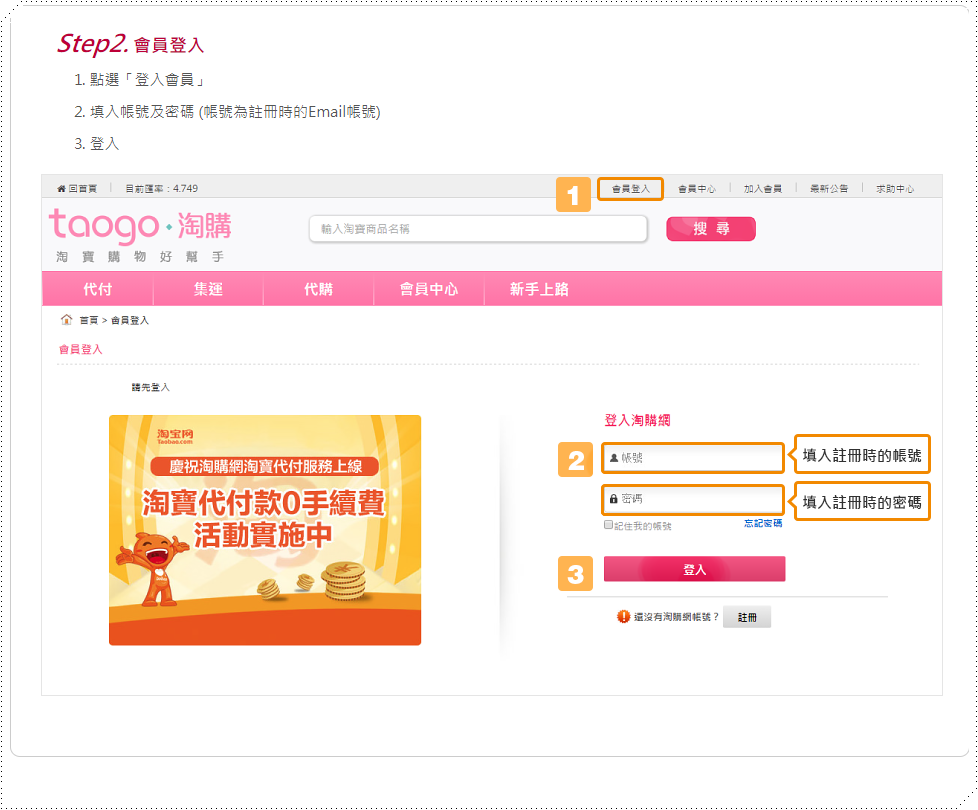Click the pink 登入 button

pos(694,569)
